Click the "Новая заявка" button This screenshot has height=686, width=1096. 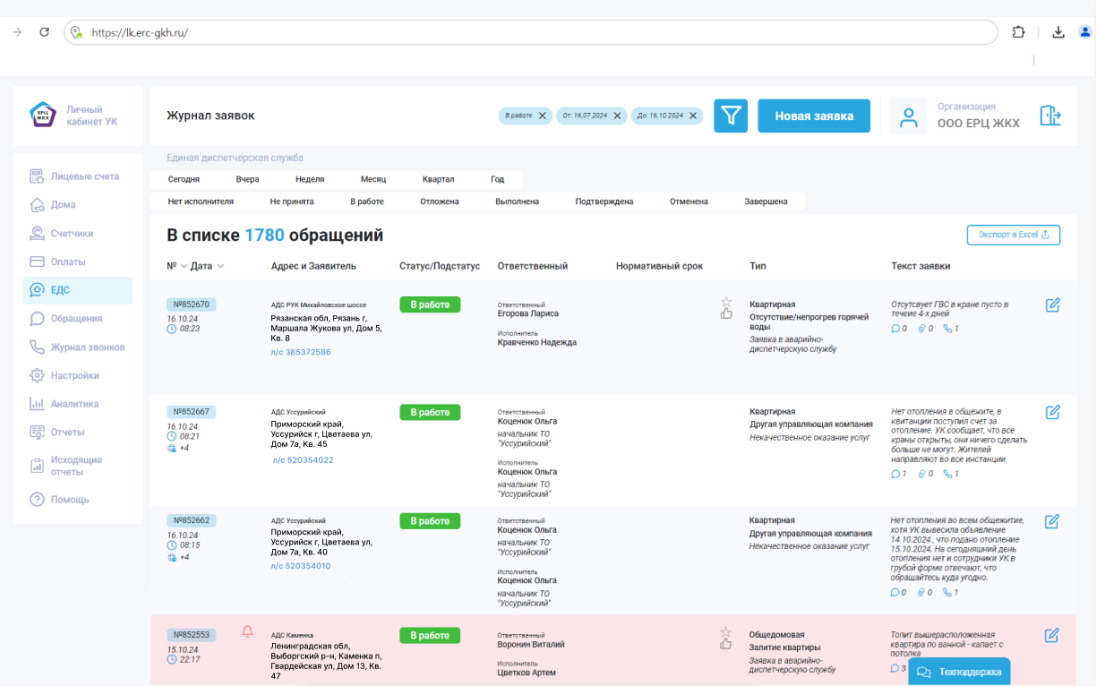(813, 116)
